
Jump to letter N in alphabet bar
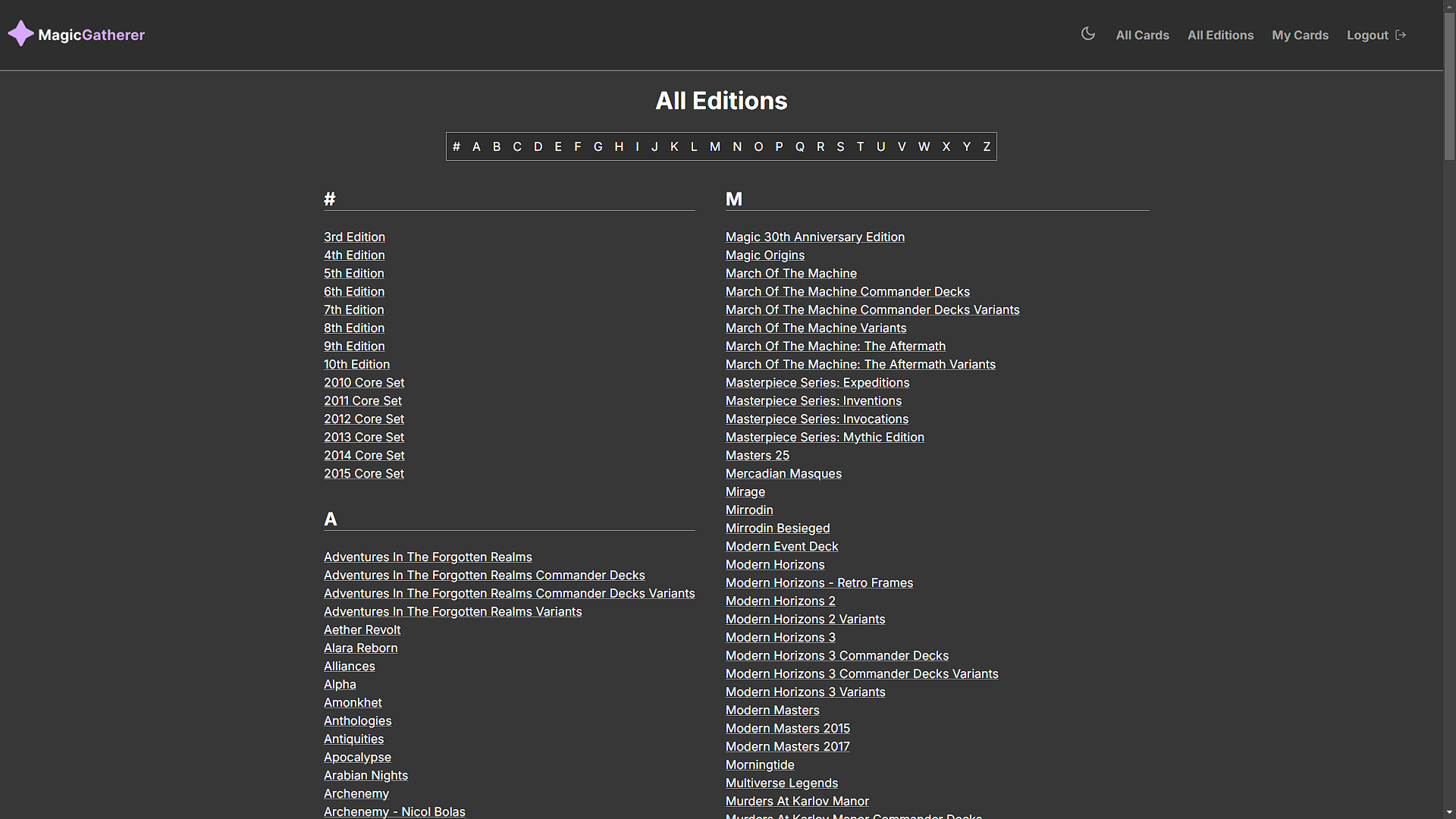[x=737, y=147]
